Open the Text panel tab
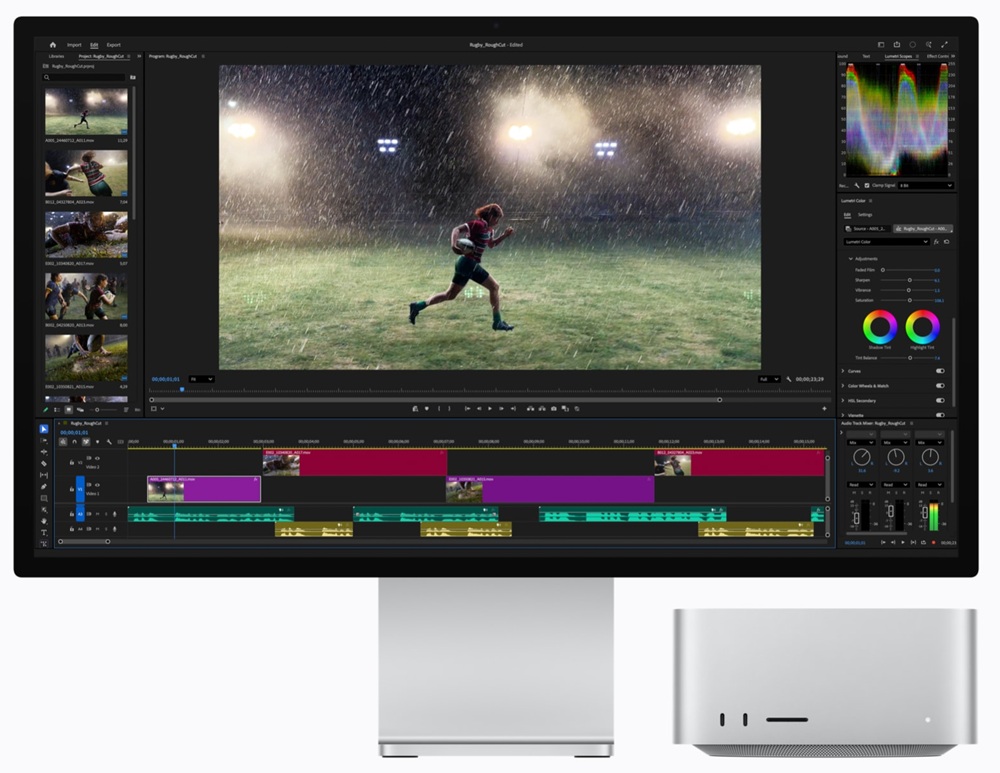The image size is (1000, 773). (866, 56)
